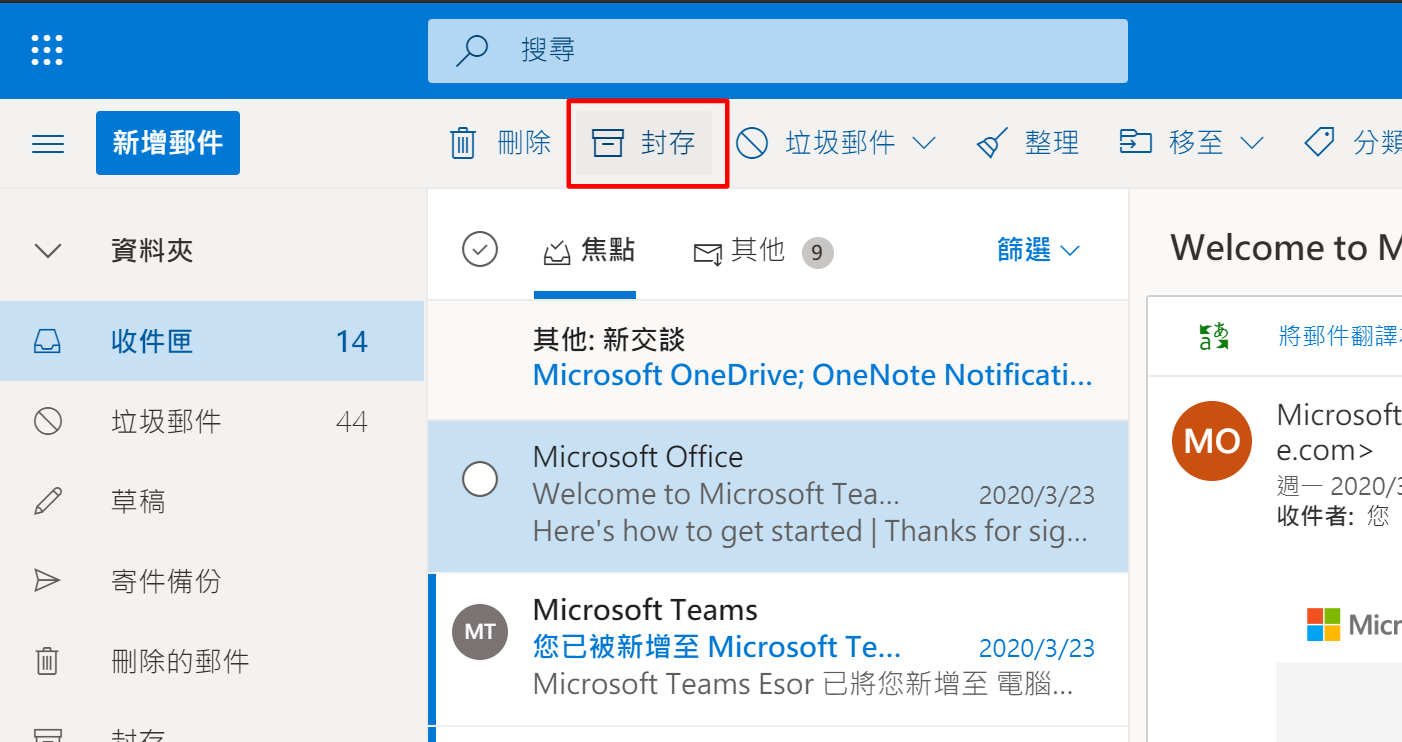Click the 44 count on 垃圾郵件
The image size is (1402, 742).
point(352,422)
